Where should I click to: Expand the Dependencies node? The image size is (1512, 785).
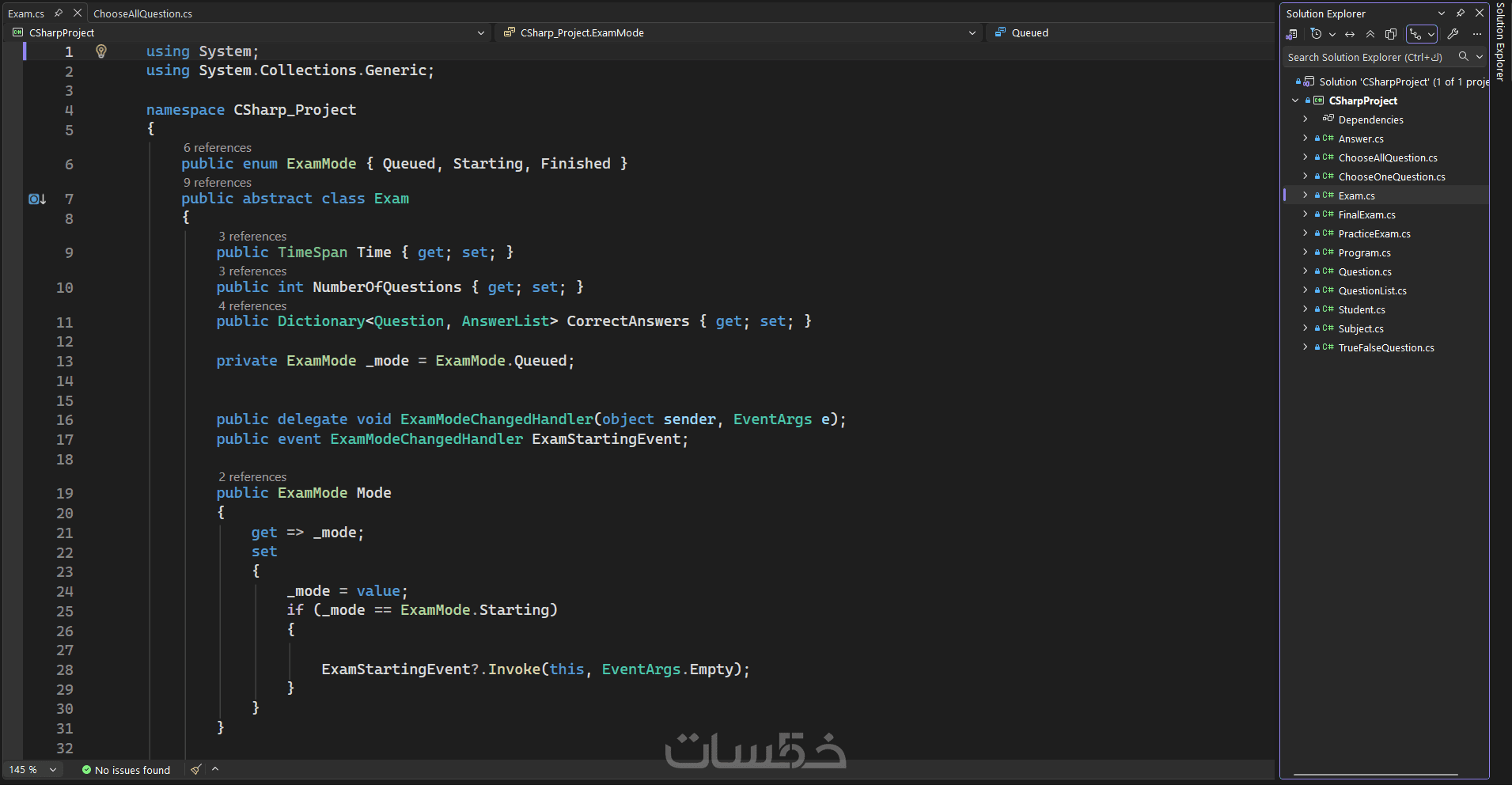pos(1305,119)
